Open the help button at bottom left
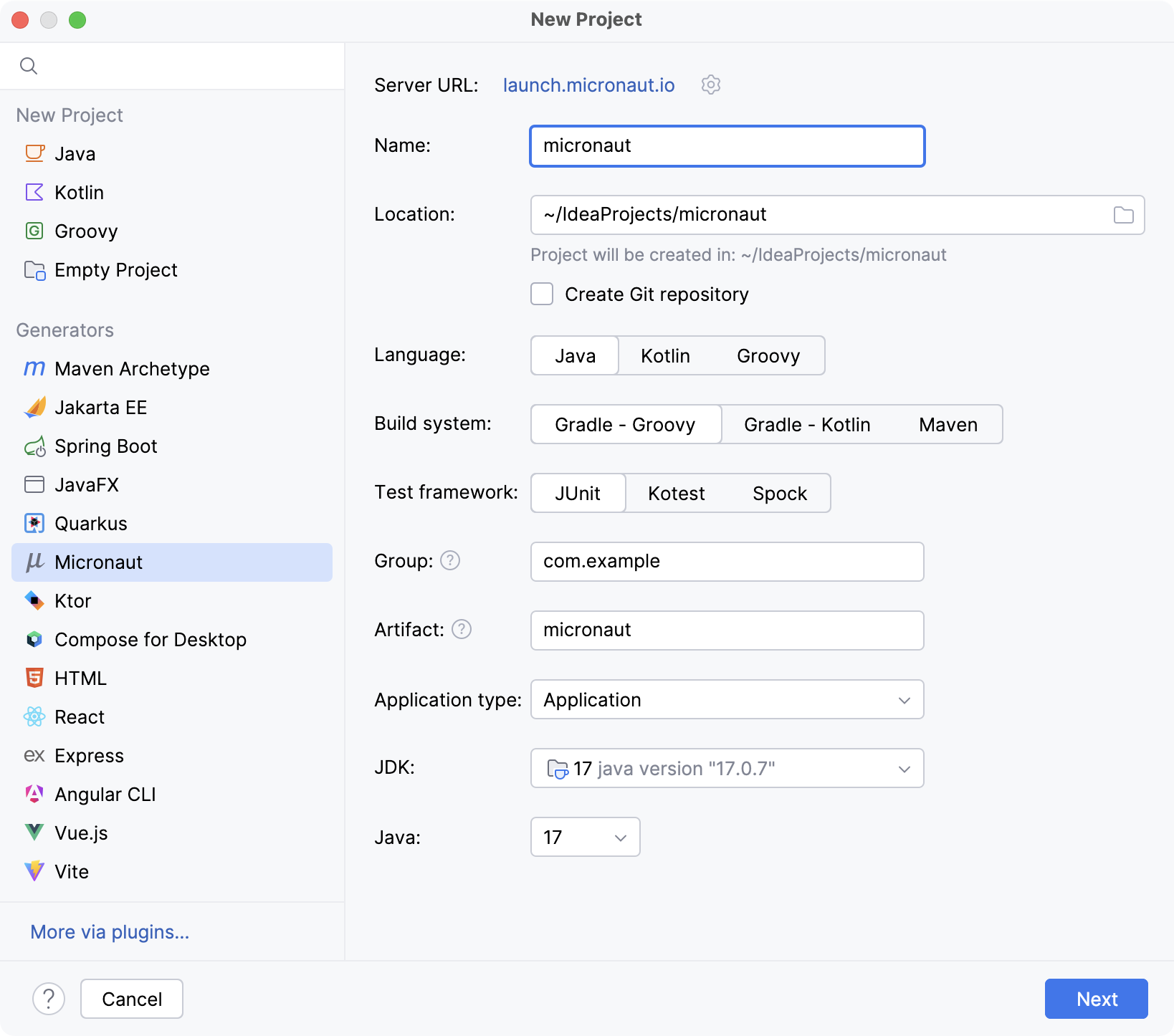This screenshot has width=1174, height=1036. 49,998
